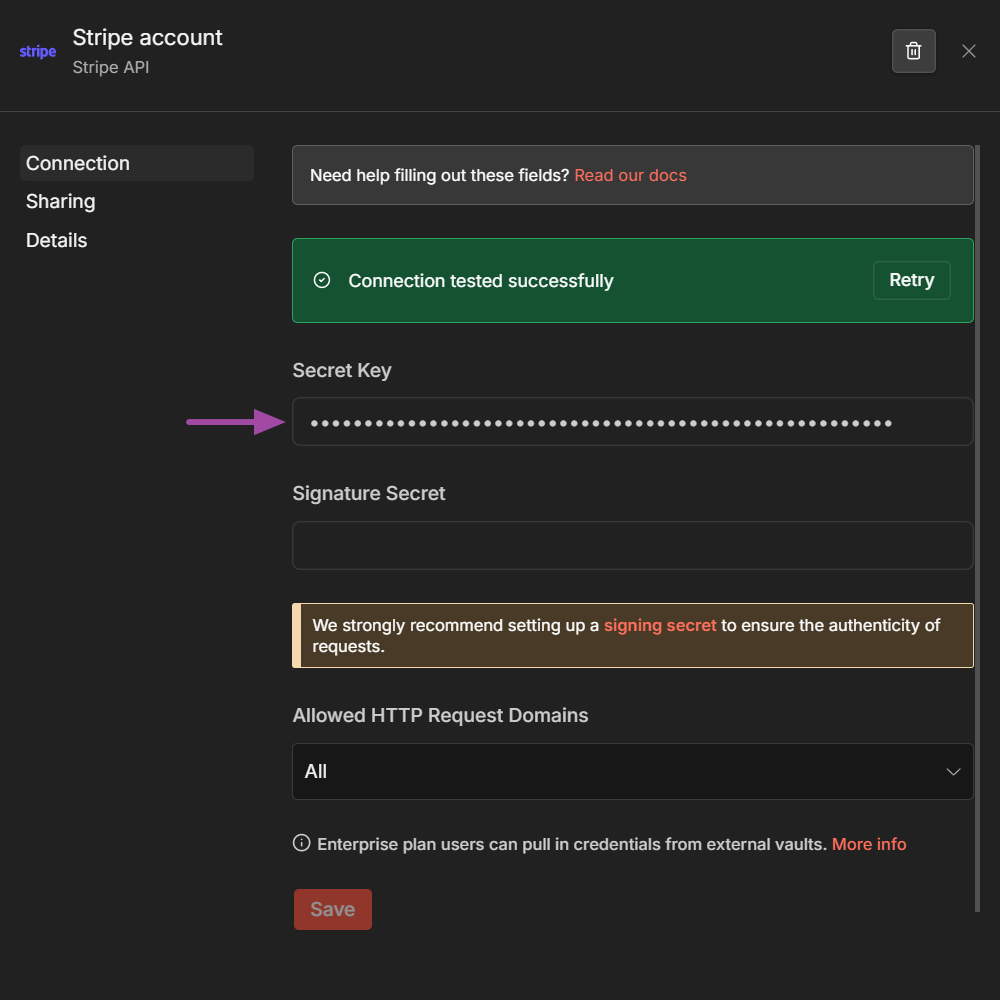
Task: Click the empty Signature Secret field
Action: (632, 545)
